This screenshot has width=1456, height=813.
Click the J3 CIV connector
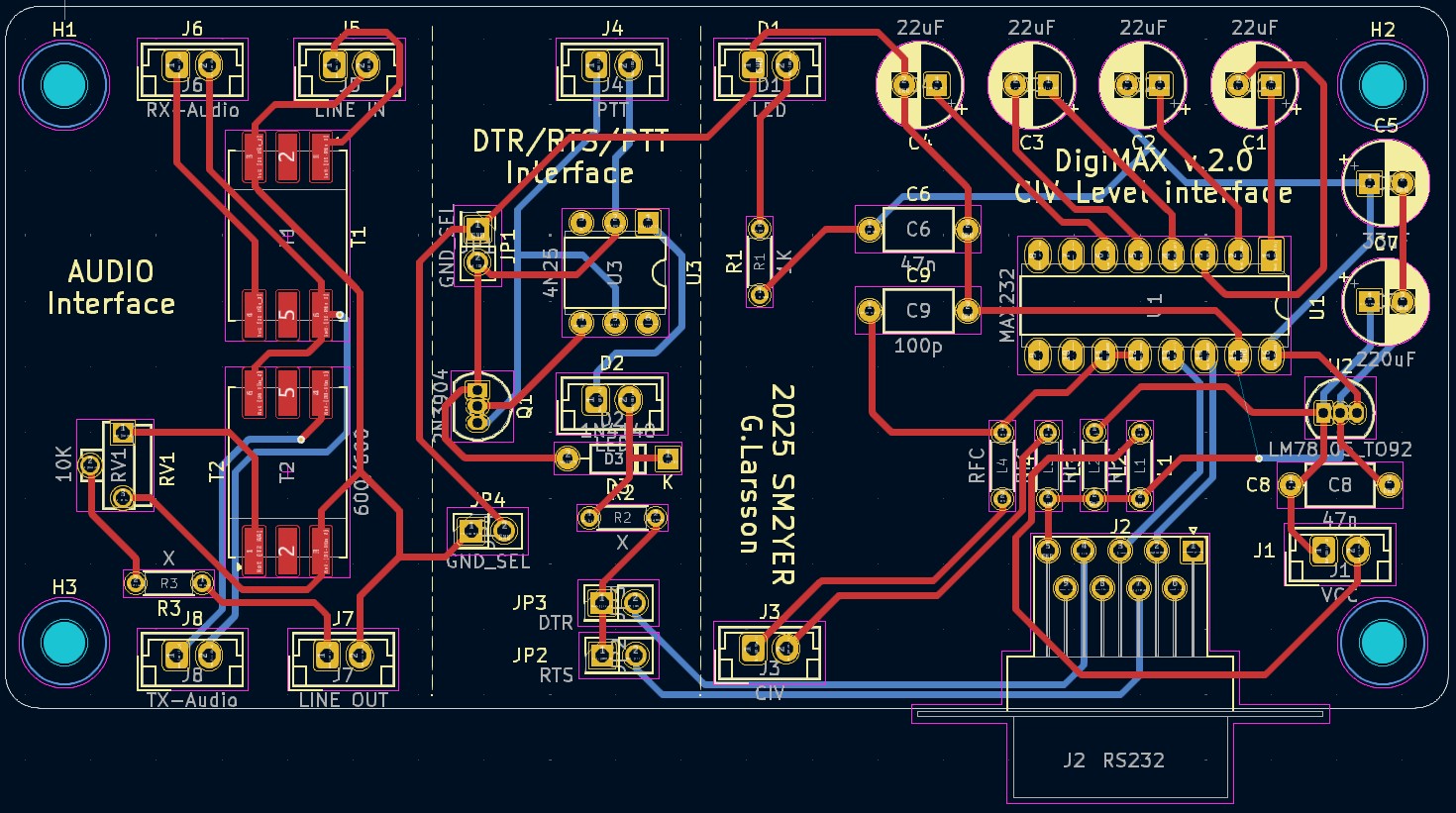coord(770,651)
